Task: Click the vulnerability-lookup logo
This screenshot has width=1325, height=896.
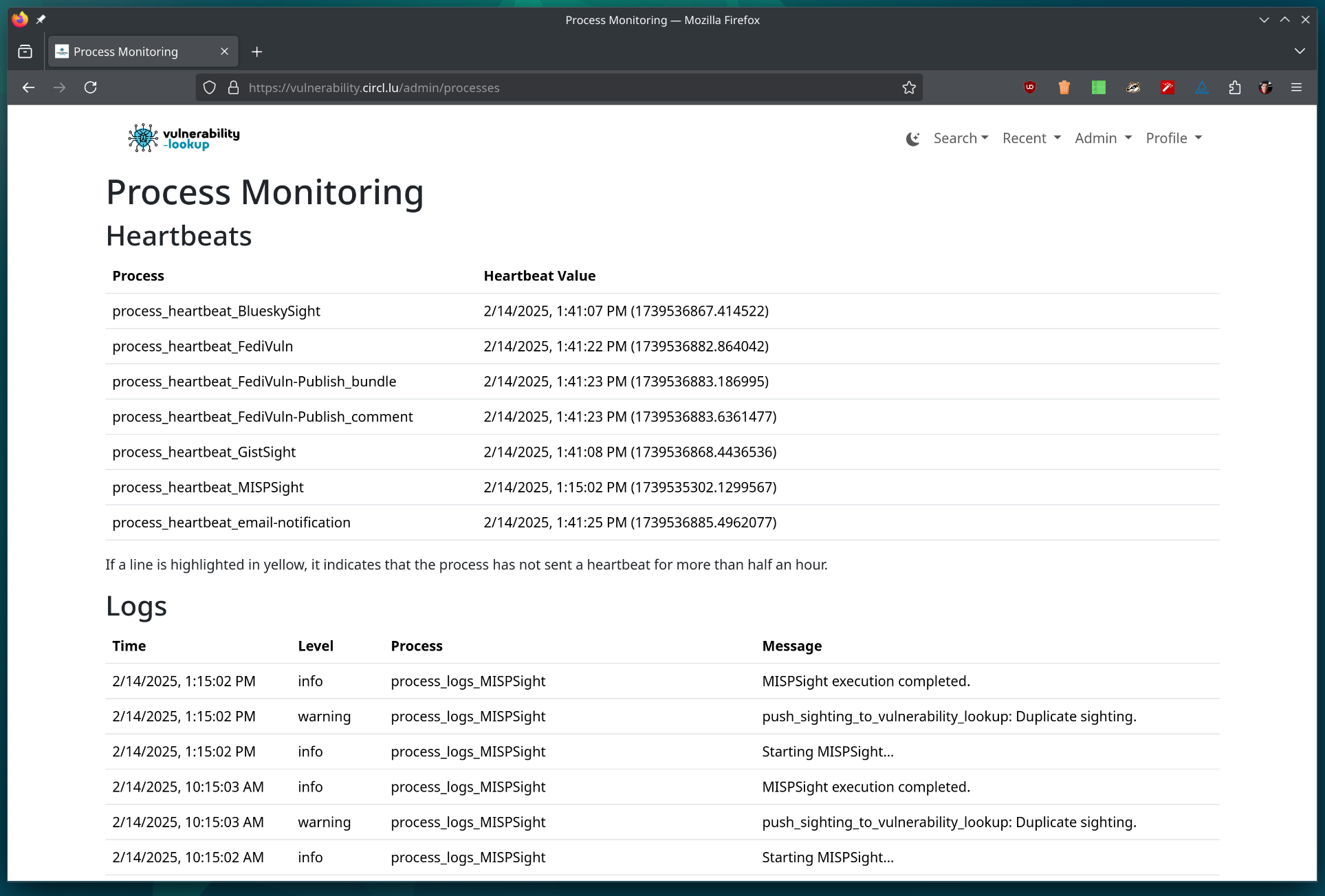Action: (x=184, y=138)
